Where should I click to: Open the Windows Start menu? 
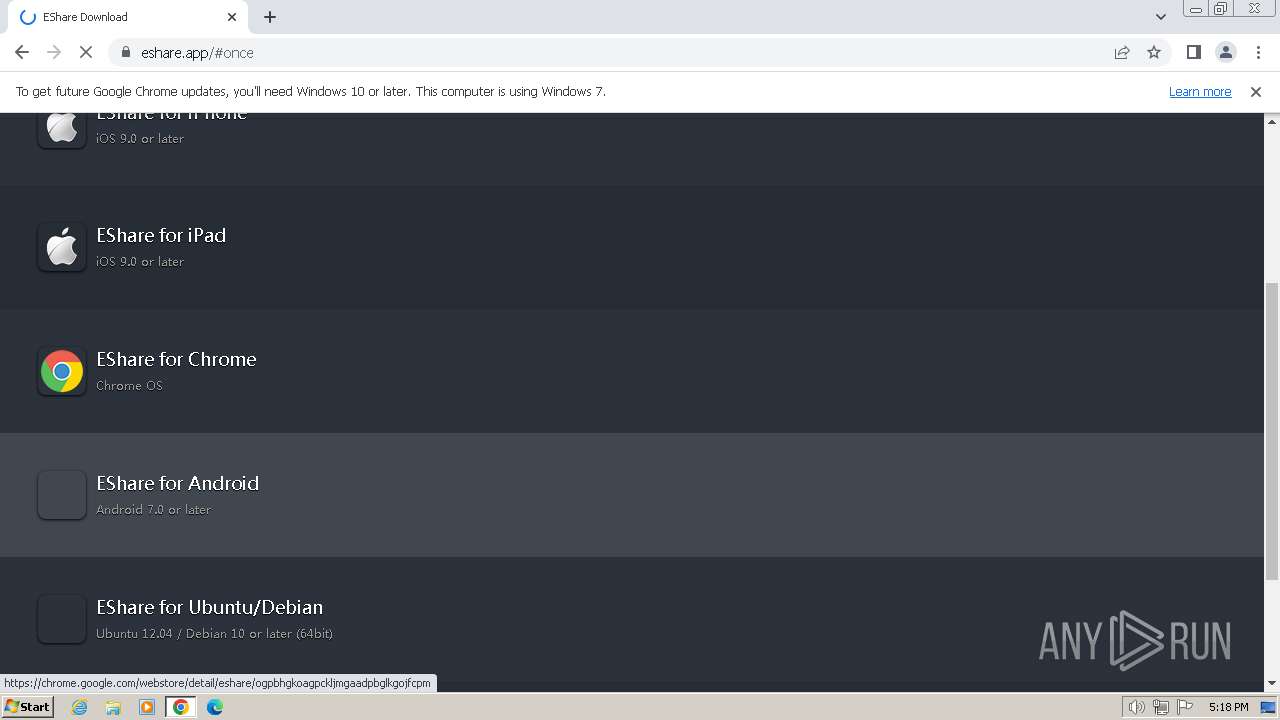point(27,707)
